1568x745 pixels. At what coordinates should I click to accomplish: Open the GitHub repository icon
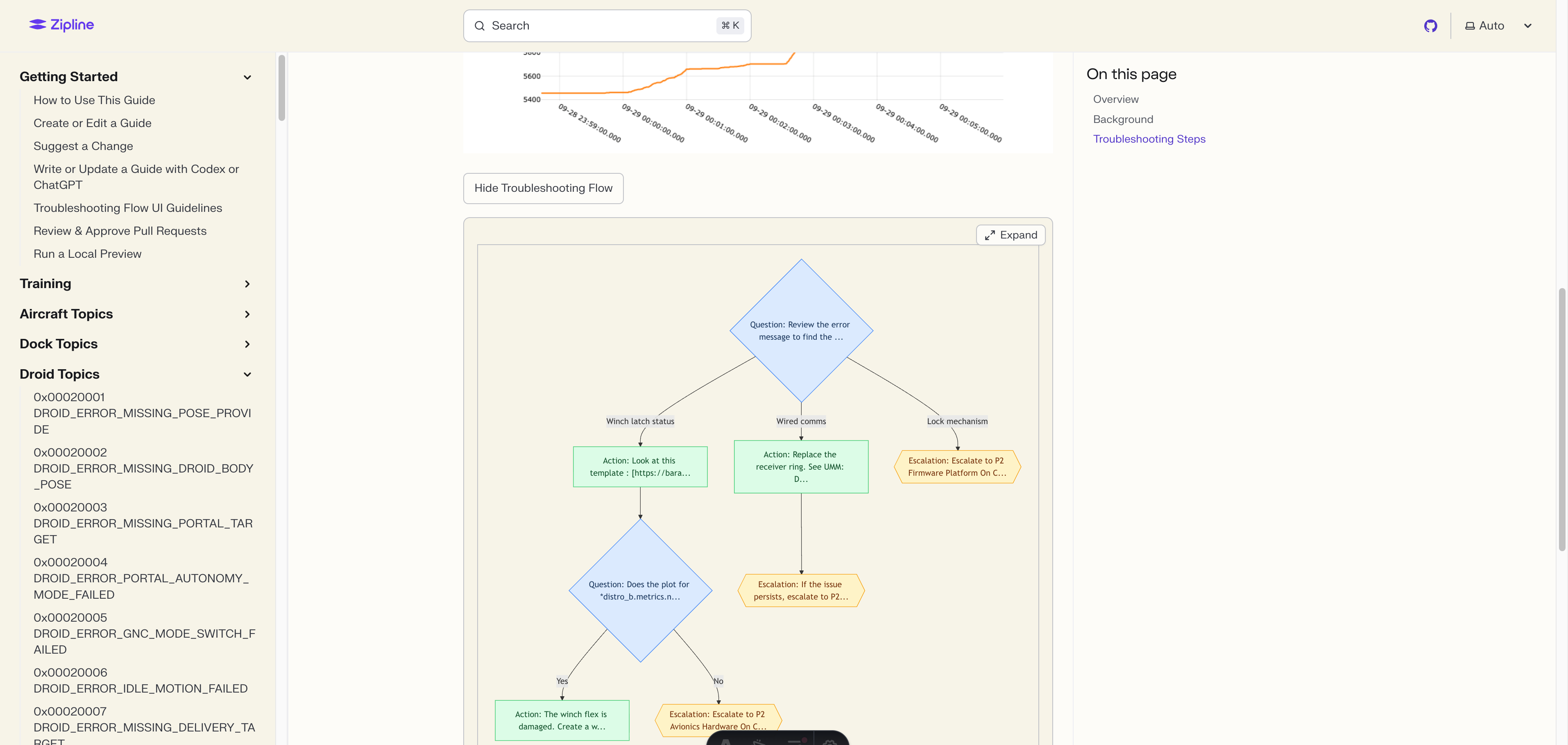coord(1430,25)
